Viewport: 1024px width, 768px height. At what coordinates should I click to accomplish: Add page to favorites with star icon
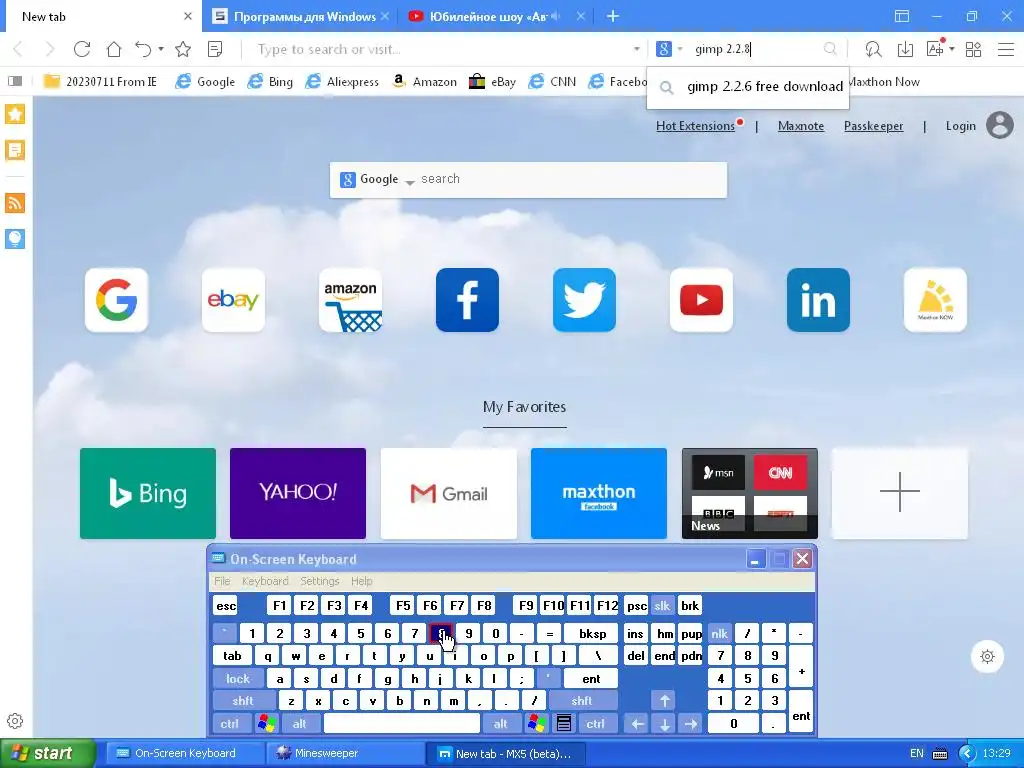[184, 49]
